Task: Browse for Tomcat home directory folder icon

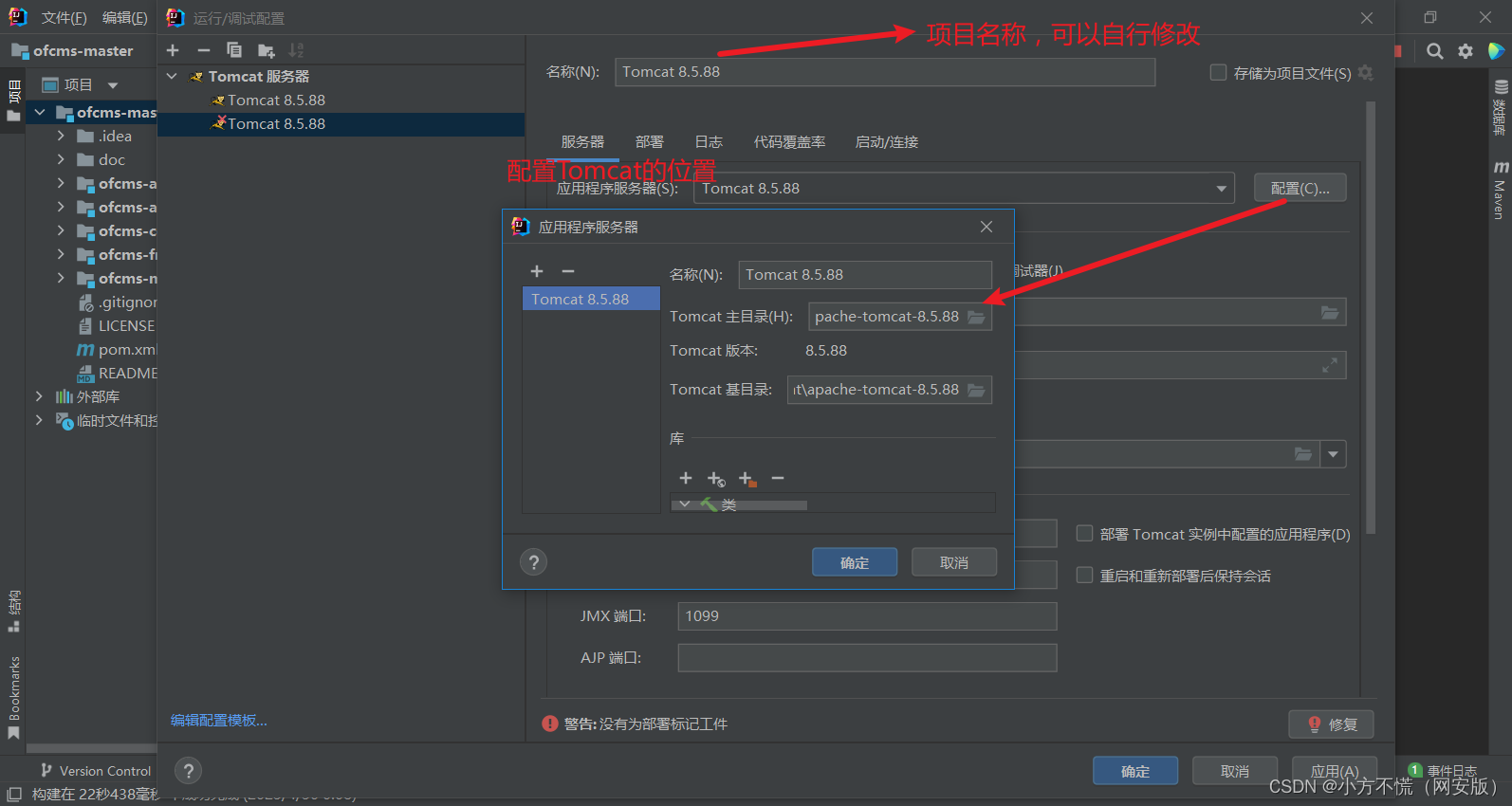Action: point(976,317)
